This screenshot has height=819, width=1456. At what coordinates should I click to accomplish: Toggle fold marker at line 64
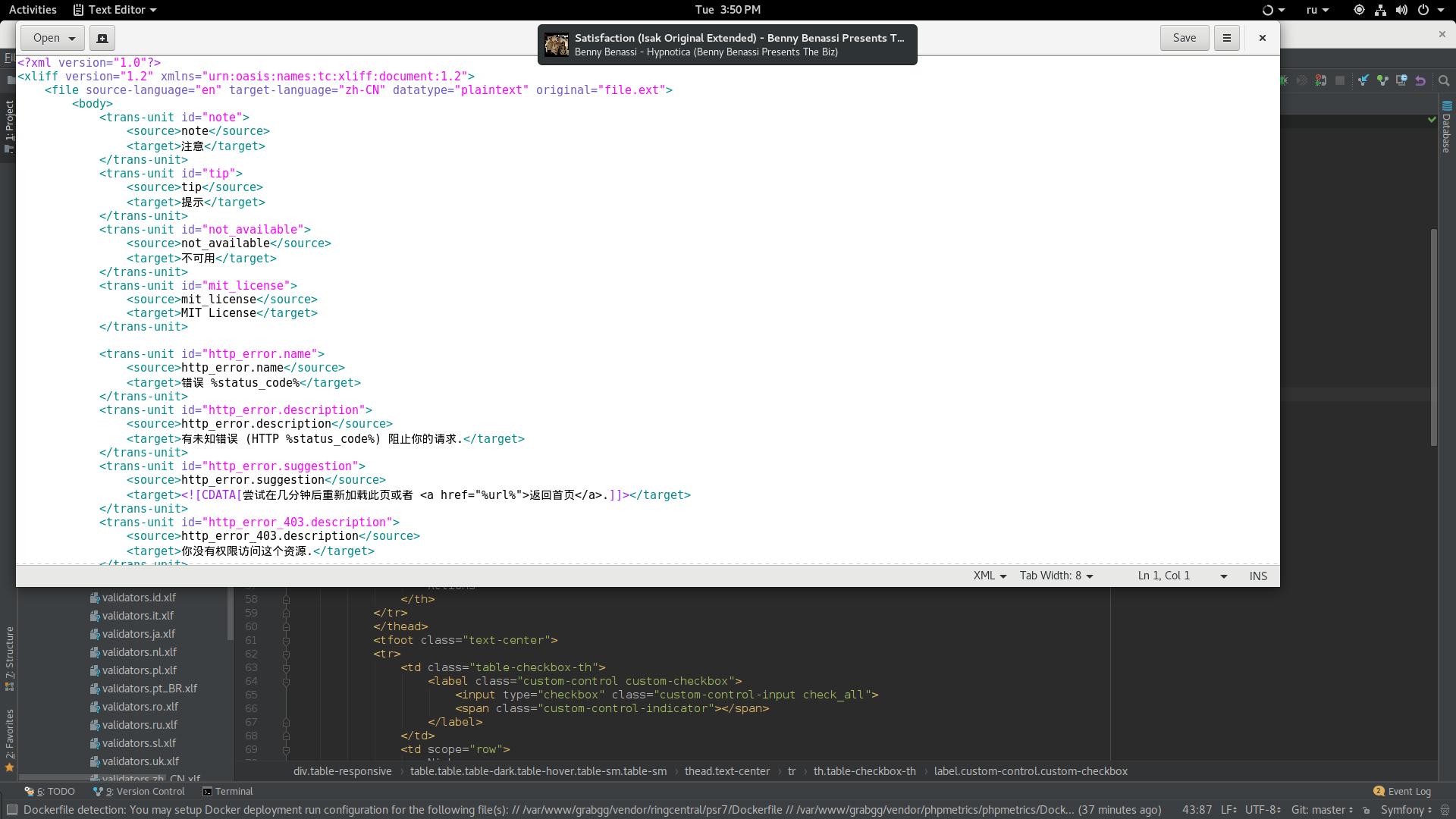[x=286, y=682]
